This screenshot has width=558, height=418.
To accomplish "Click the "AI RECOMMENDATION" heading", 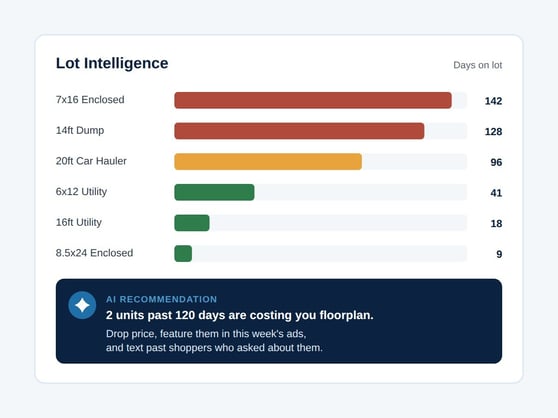I will tap(161, 299).
